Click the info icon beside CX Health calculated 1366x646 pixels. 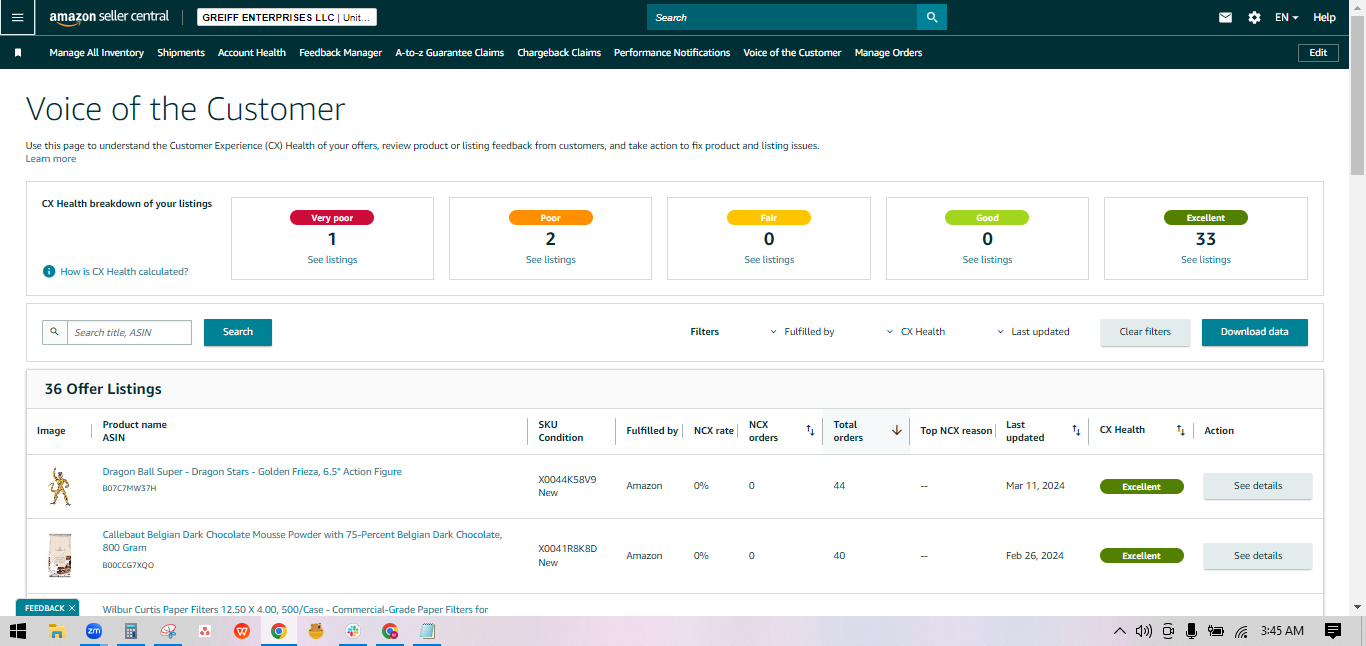pyautogui.click(x=49, y=272)
